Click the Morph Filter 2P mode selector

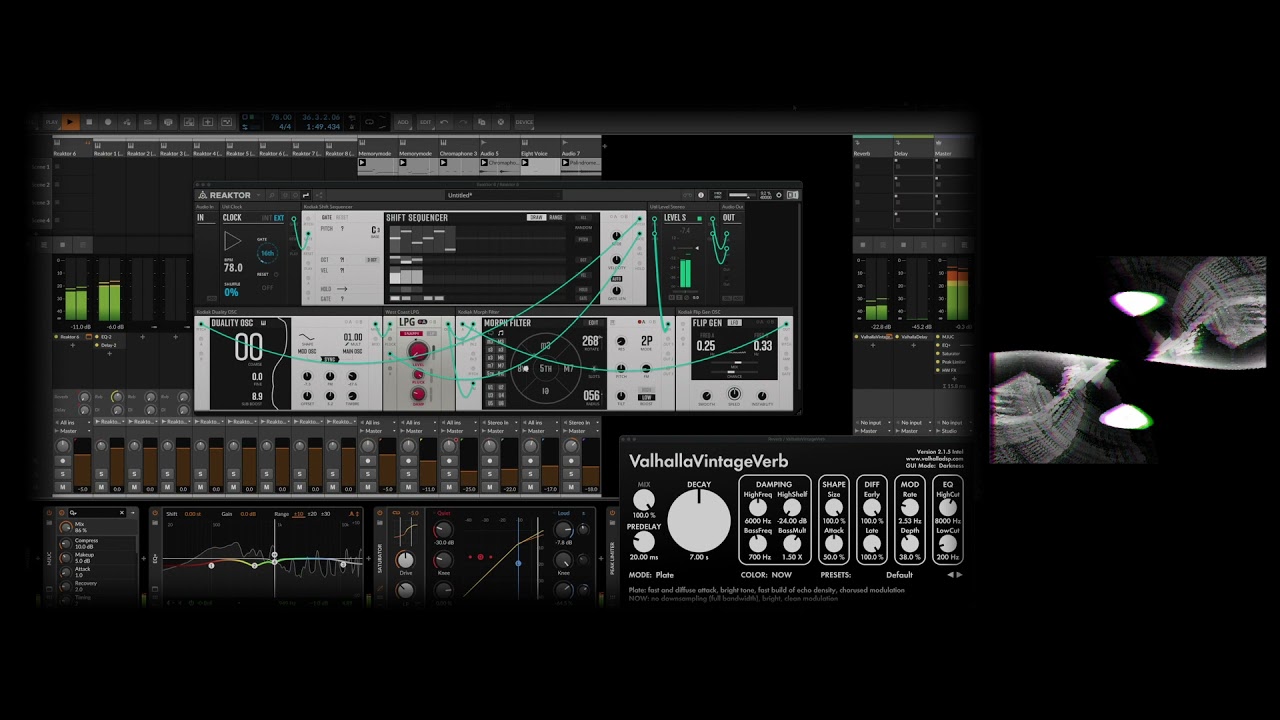[x=647, y=342]
